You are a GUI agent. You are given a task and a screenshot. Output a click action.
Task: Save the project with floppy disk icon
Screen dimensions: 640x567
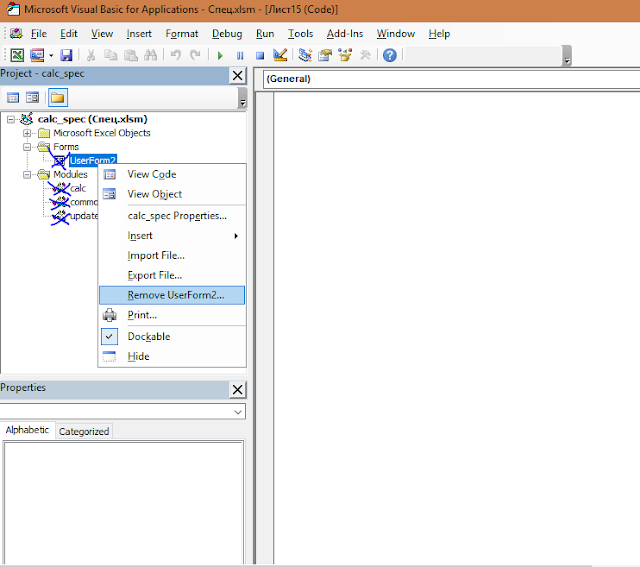coord(66,55)
